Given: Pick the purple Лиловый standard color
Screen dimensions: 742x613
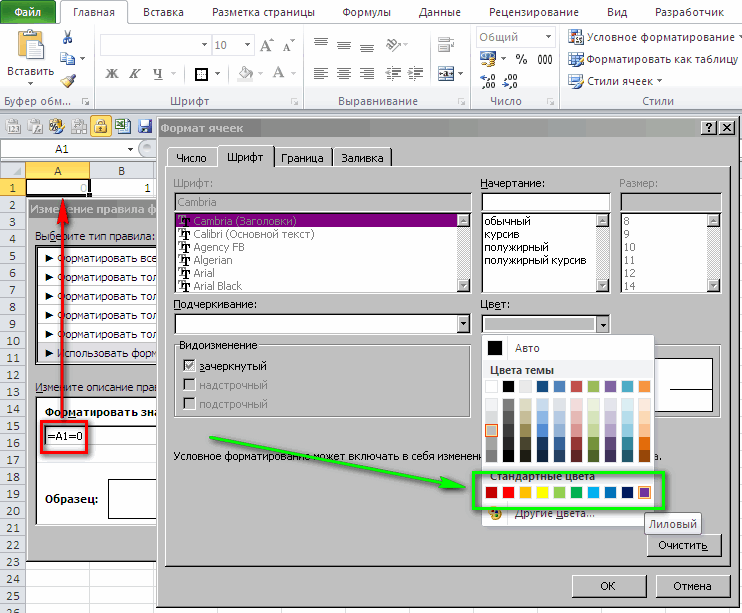Looking at the screenshot, I should 644,493.
